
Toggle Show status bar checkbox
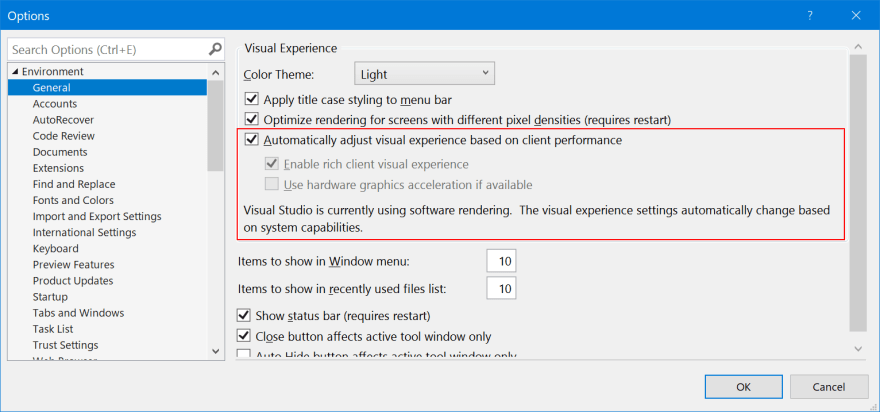244,315
